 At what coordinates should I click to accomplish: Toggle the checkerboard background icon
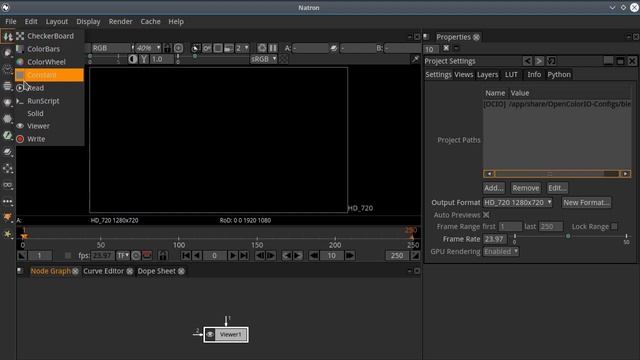click(x=283, y=59)
